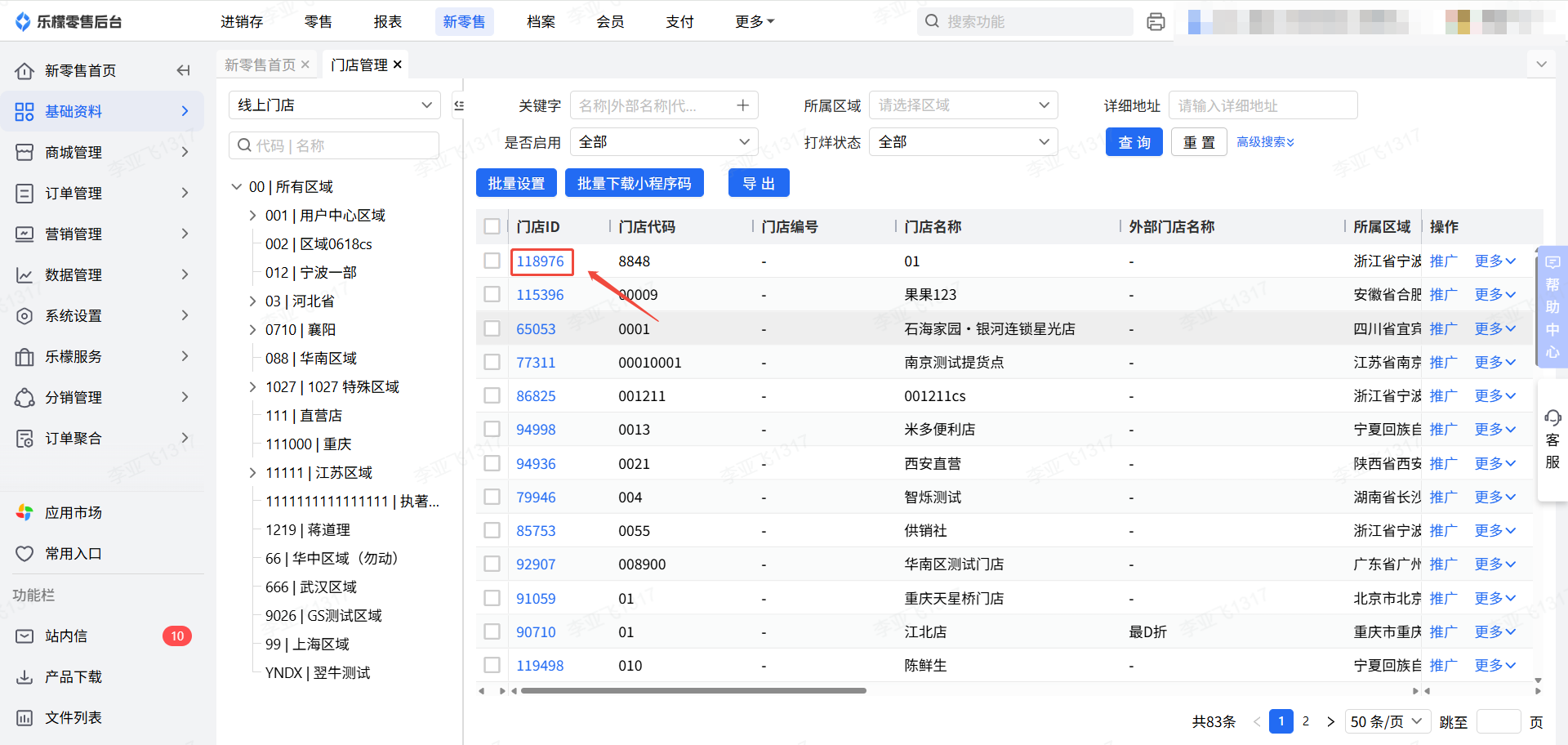Click the plus icon in keyword field
This screenshot has height=745, width=1568.
[x=742, y=105]
